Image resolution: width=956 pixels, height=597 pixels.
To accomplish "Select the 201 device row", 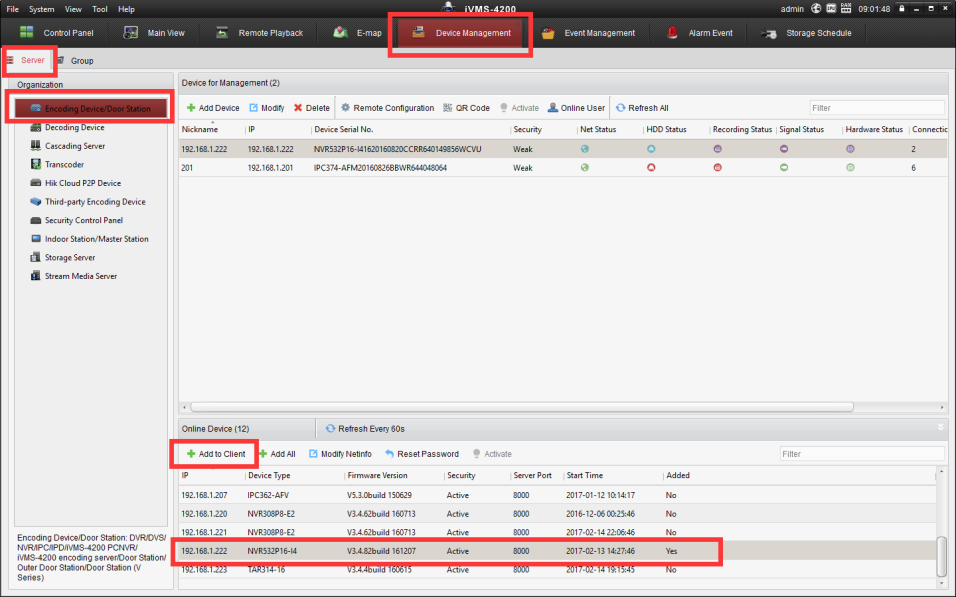I will coord(400,168).
